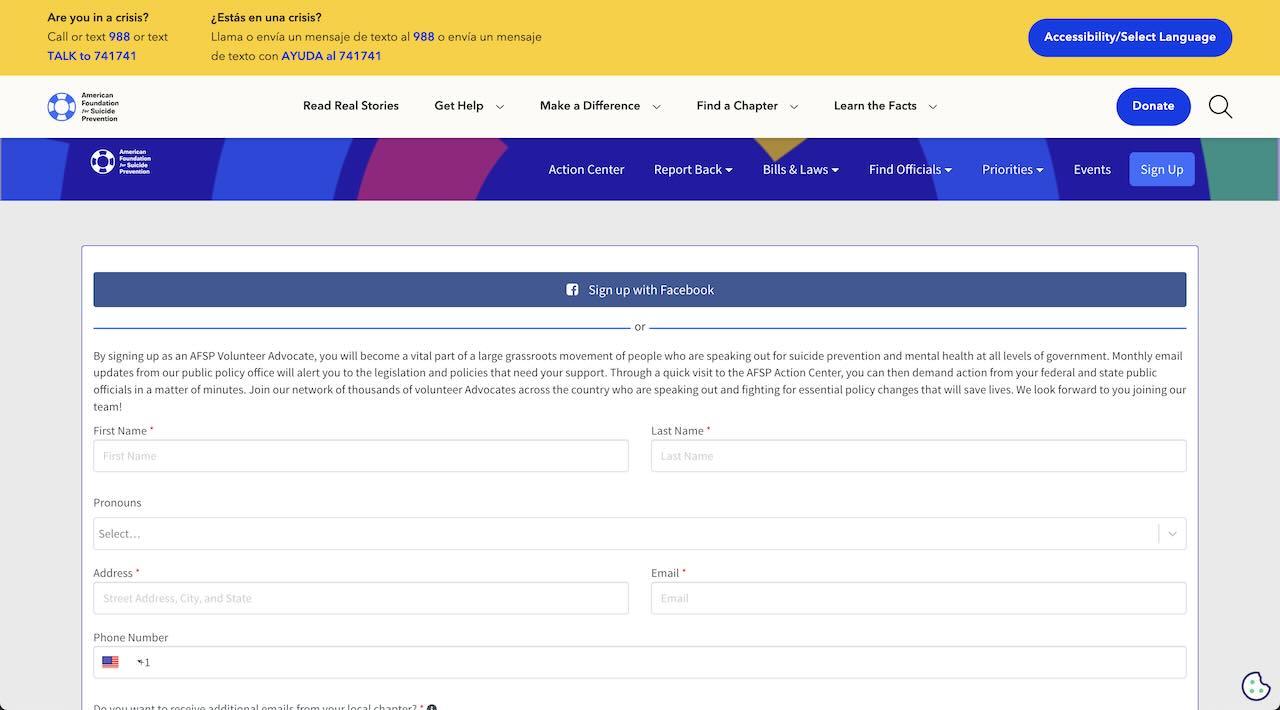The height and width of the screenshot is (710, 1280).
Task: Click the info icon beside local chapter question
Action: pos(432,707)
